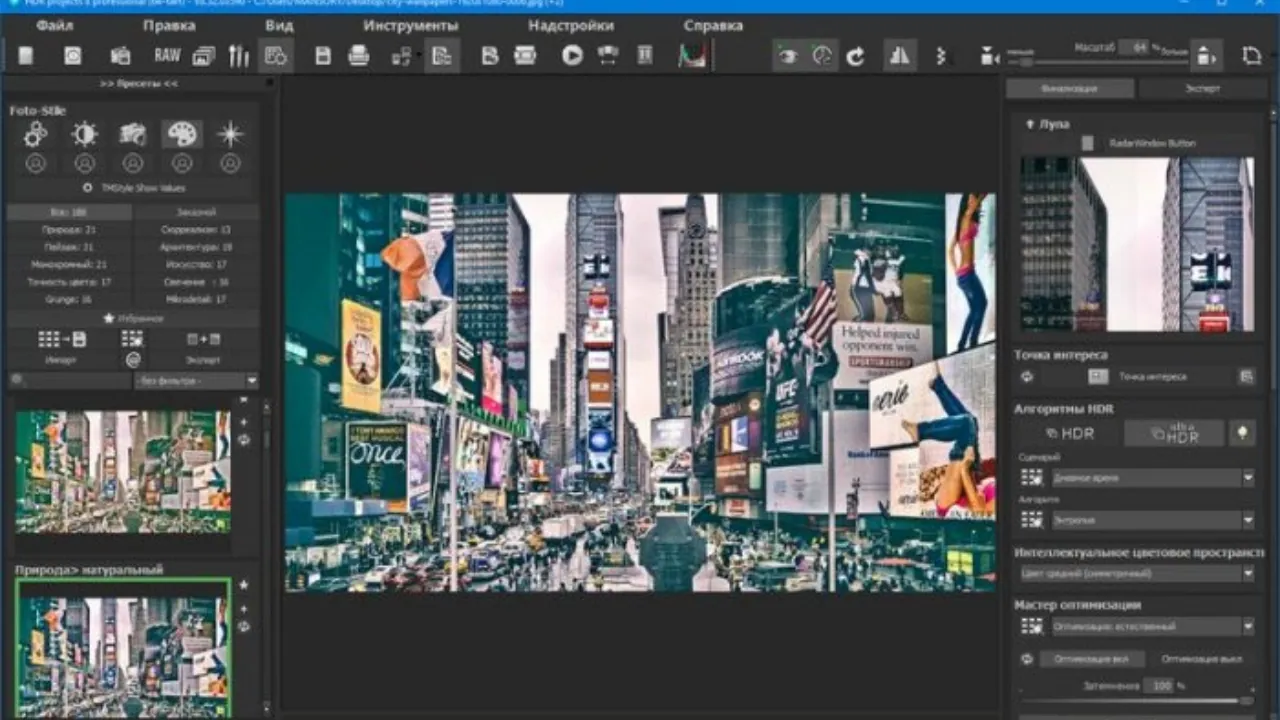Open the Файл menu
Screen dimensions: 1280x720
[x=54, y=25]
